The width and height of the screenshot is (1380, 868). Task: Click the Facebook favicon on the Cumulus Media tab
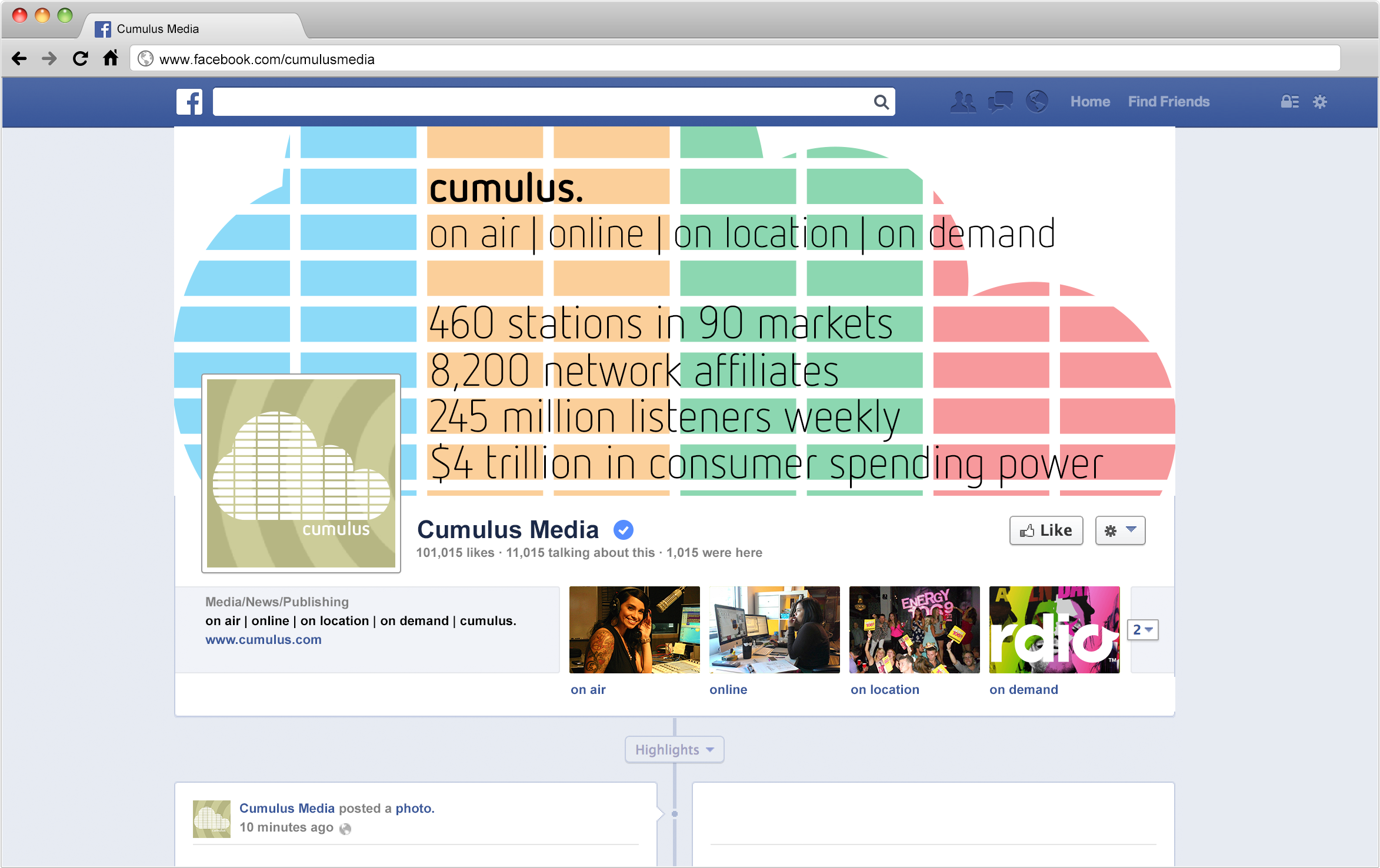[x=103, y=29]
